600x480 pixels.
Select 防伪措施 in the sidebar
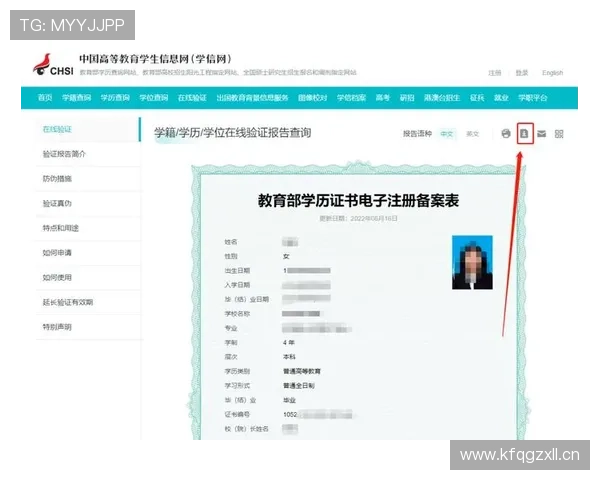click(x=88, y=179)
